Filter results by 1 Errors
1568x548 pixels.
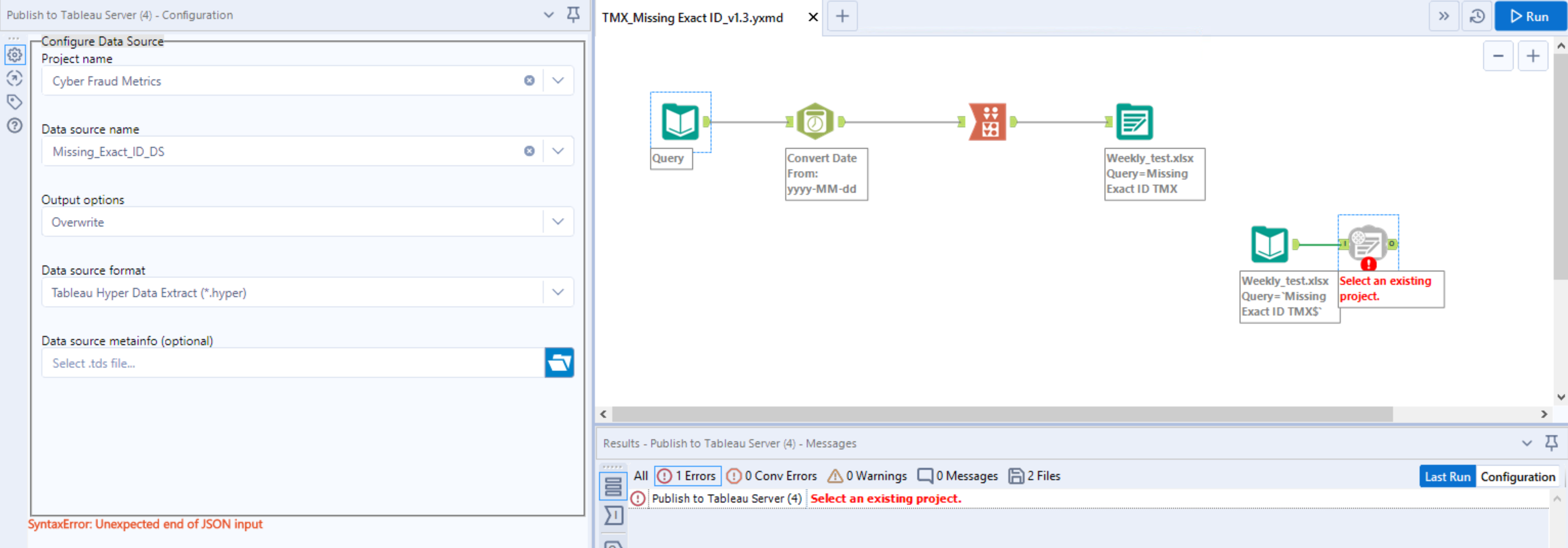click(x=688, y=476)
